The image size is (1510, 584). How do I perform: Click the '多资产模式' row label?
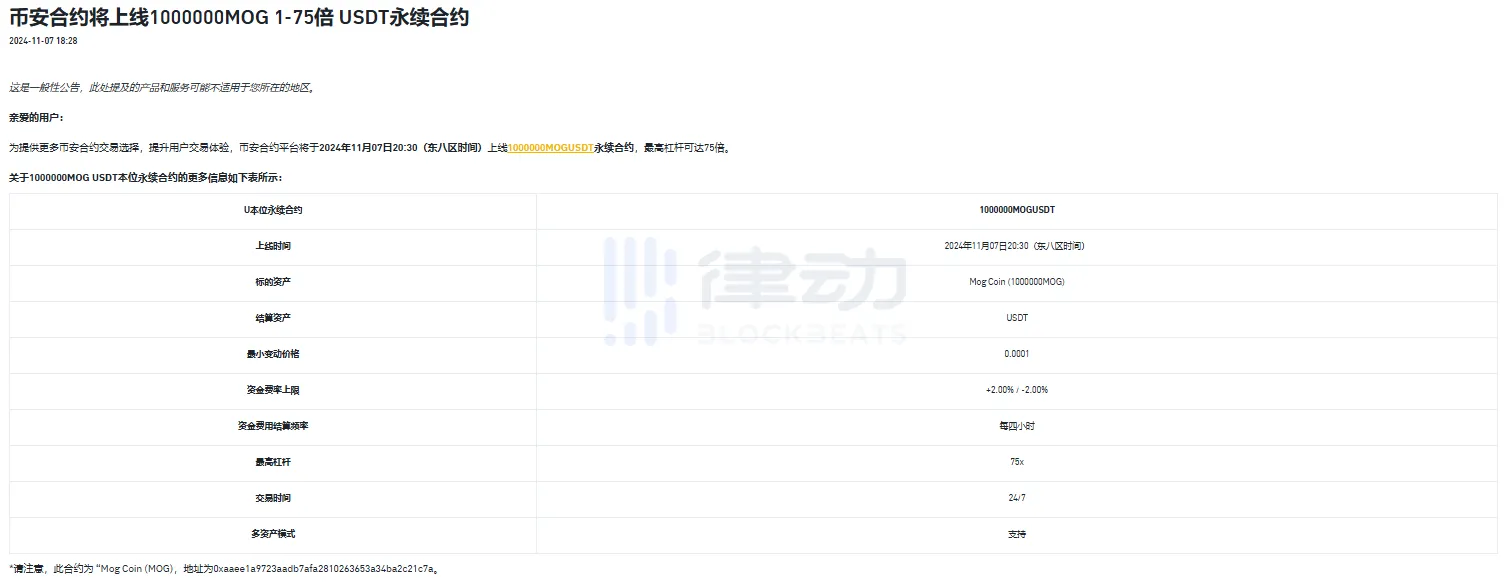coord(273,534)
